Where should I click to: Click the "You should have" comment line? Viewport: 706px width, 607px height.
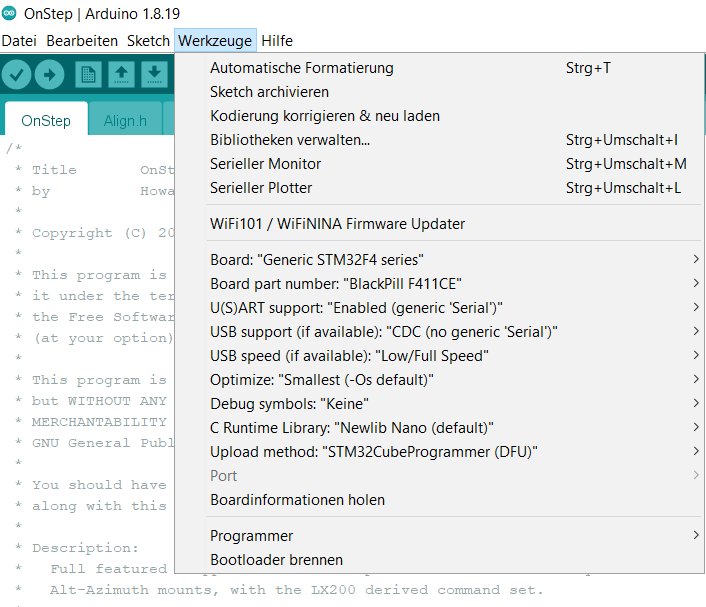click(91, 485)
